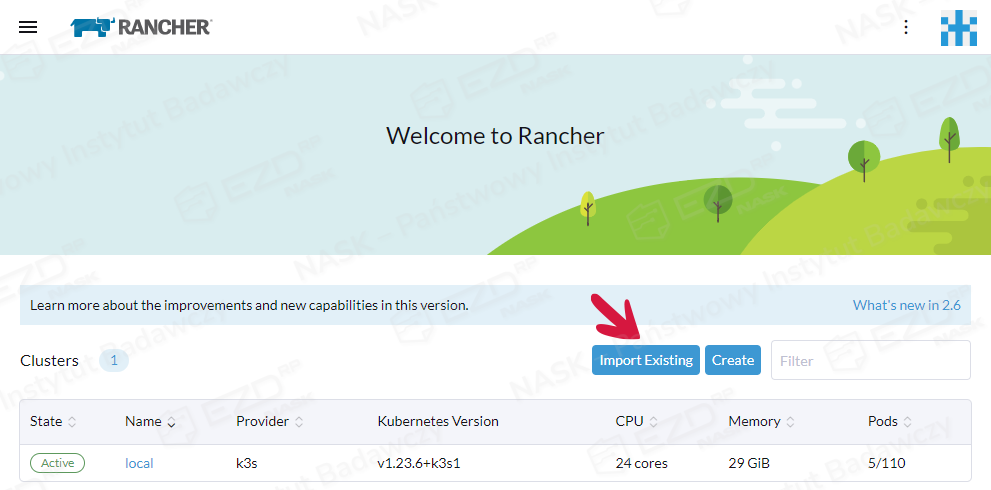Focus the Filter input field

(x=869, y=360)
